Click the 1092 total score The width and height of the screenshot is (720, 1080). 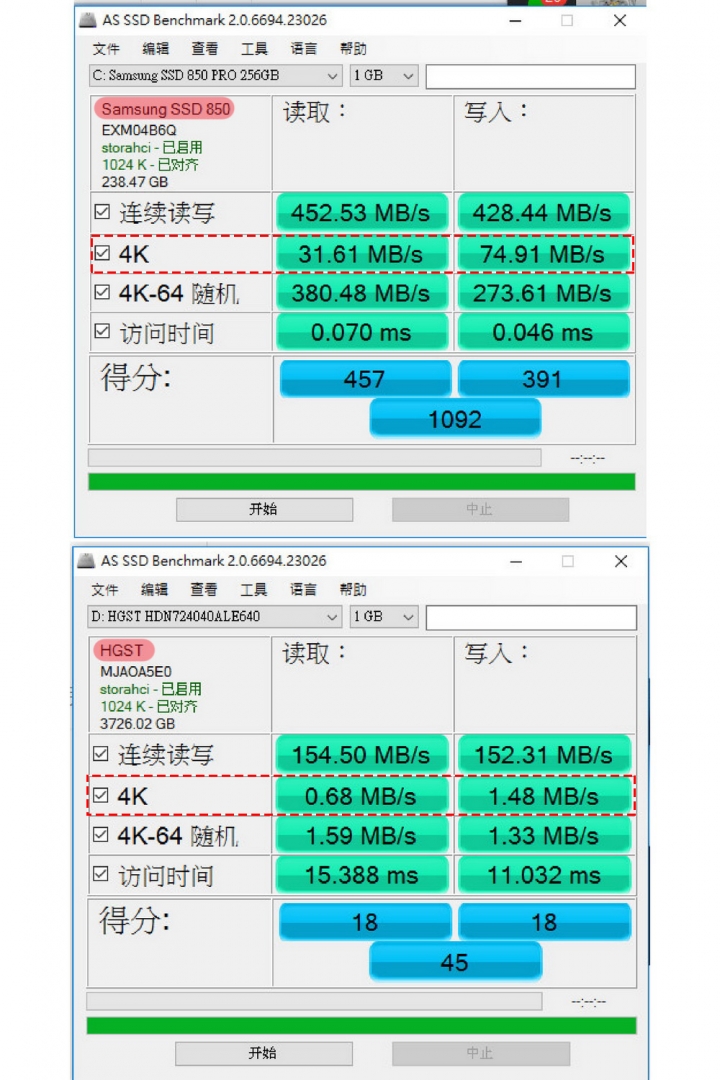(455, 419)
